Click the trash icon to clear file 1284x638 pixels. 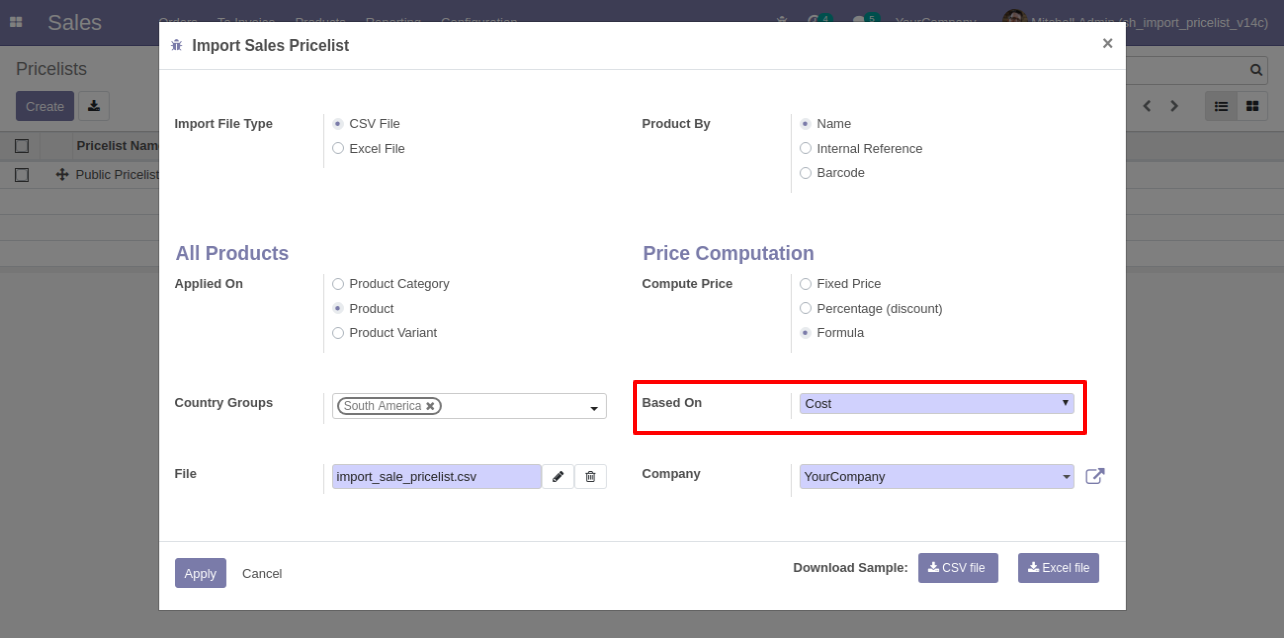[x=590, y=477]
